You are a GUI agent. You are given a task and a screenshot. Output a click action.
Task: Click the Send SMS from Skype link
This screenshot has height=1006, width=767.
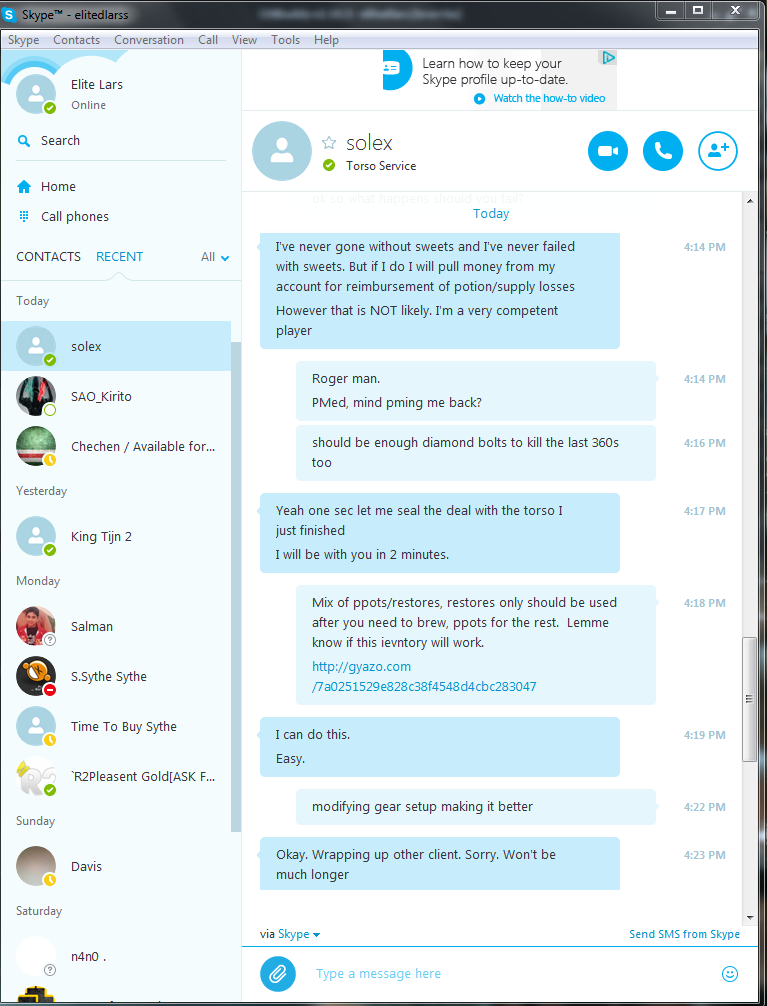click(x=684, y=934)
